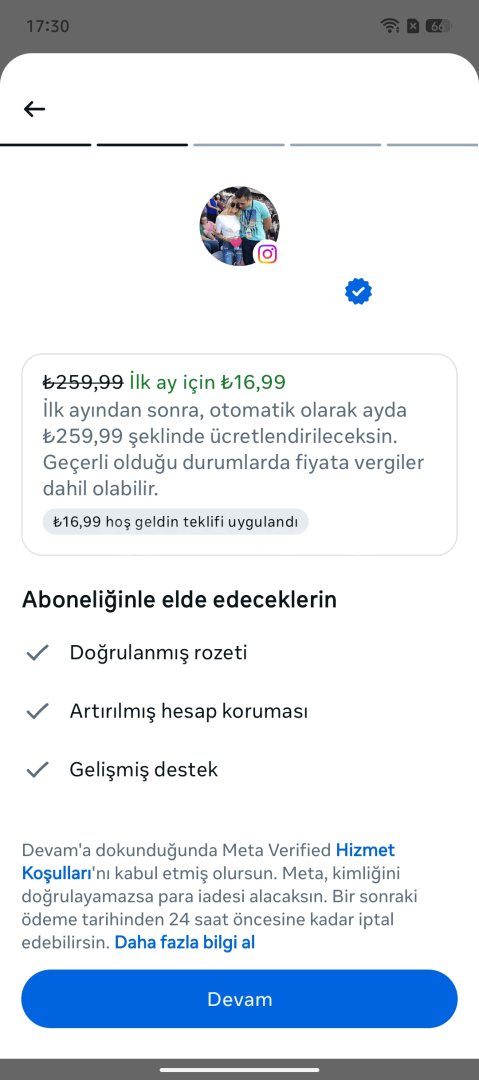
Task: Tap the status bar clock showing 17:30
Action: (x=48, y=26)
